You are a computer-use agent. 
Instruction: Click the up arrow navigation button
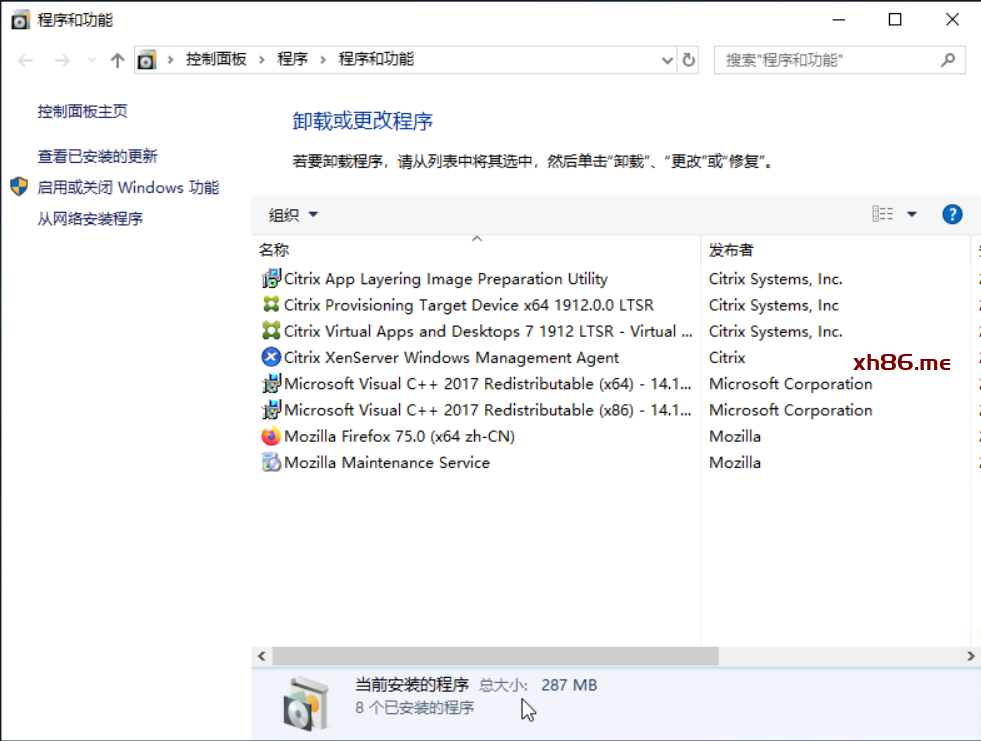[117, 60]
